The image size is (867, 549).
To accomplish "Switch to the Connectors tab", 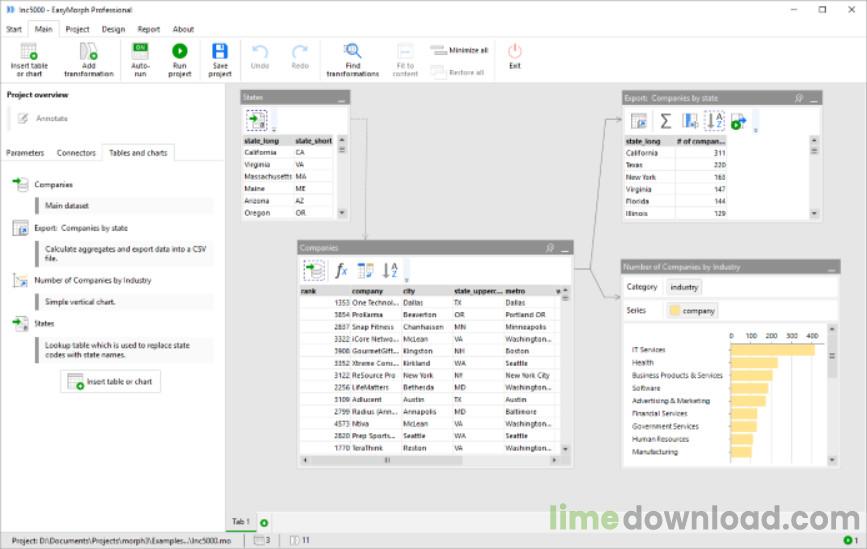I will click(x=76, y=153).
